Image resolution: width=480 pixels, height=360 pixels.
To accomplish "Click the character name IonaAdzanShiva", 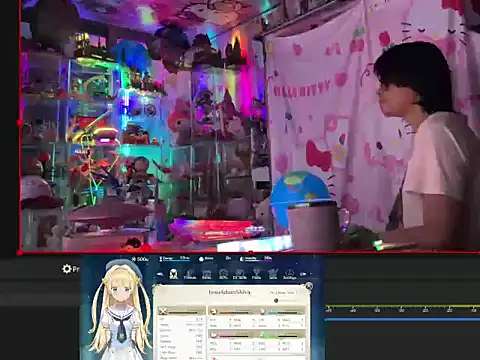I will [x=229, y=292].
